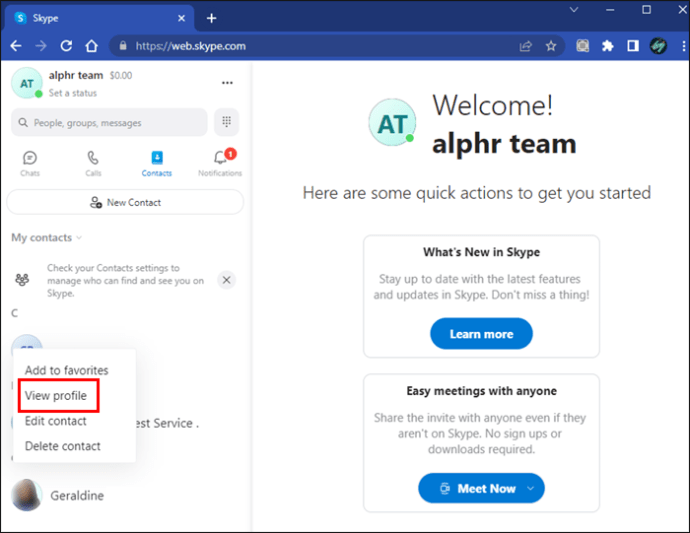Choose Delete contact

62,446
